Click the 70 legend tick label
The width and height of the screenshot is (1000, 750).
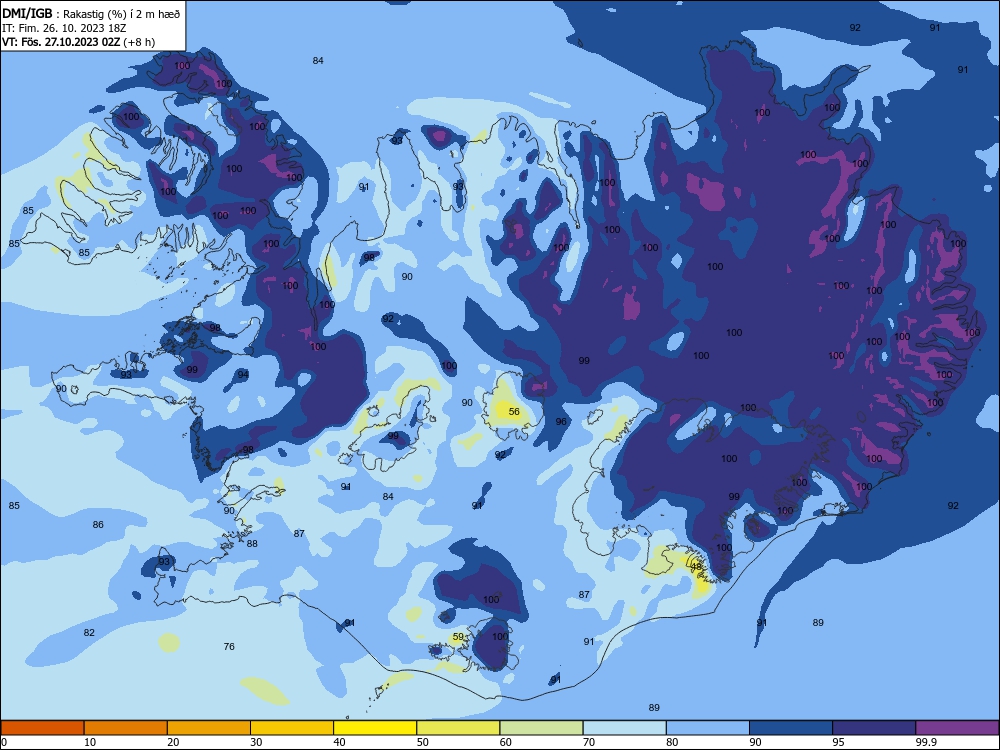tap(589, 742)
